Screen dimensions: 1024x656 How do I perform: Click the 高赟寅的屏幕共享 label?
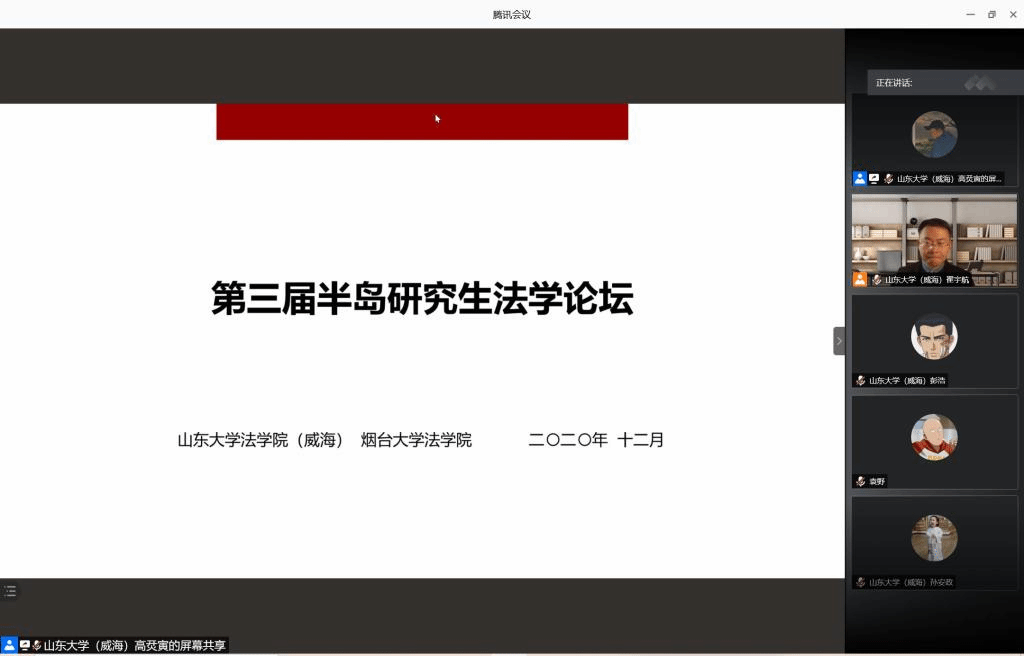(135, 646)
